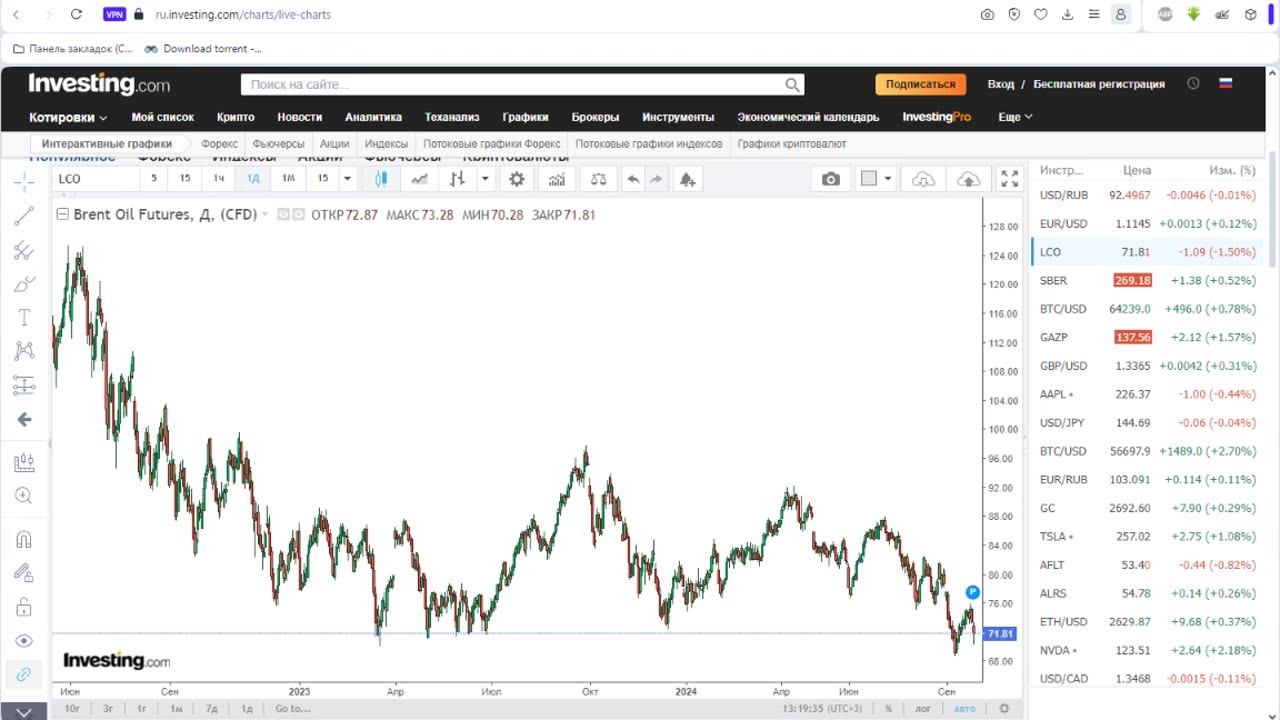Open the Котировки menu
Viewport: 1280px width, 720px height.
(68, 117)
